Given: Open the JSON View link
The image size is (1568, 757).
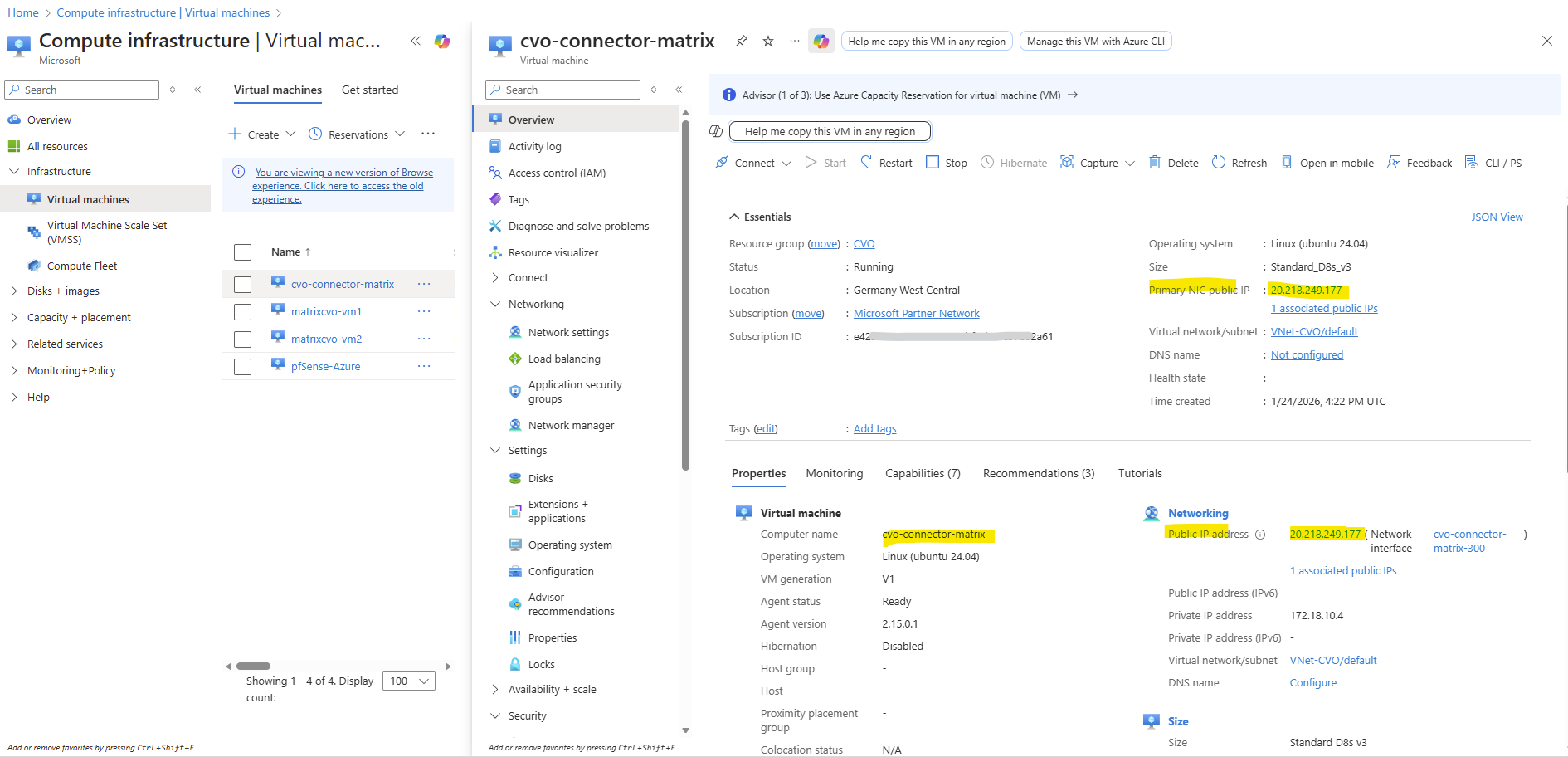Looking at the screenshot, I should tap(1496, 217).
